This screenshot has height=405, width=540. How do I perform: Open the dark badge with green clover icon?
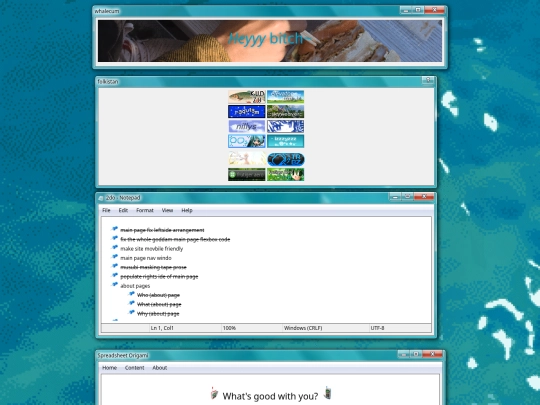[247, 174]
